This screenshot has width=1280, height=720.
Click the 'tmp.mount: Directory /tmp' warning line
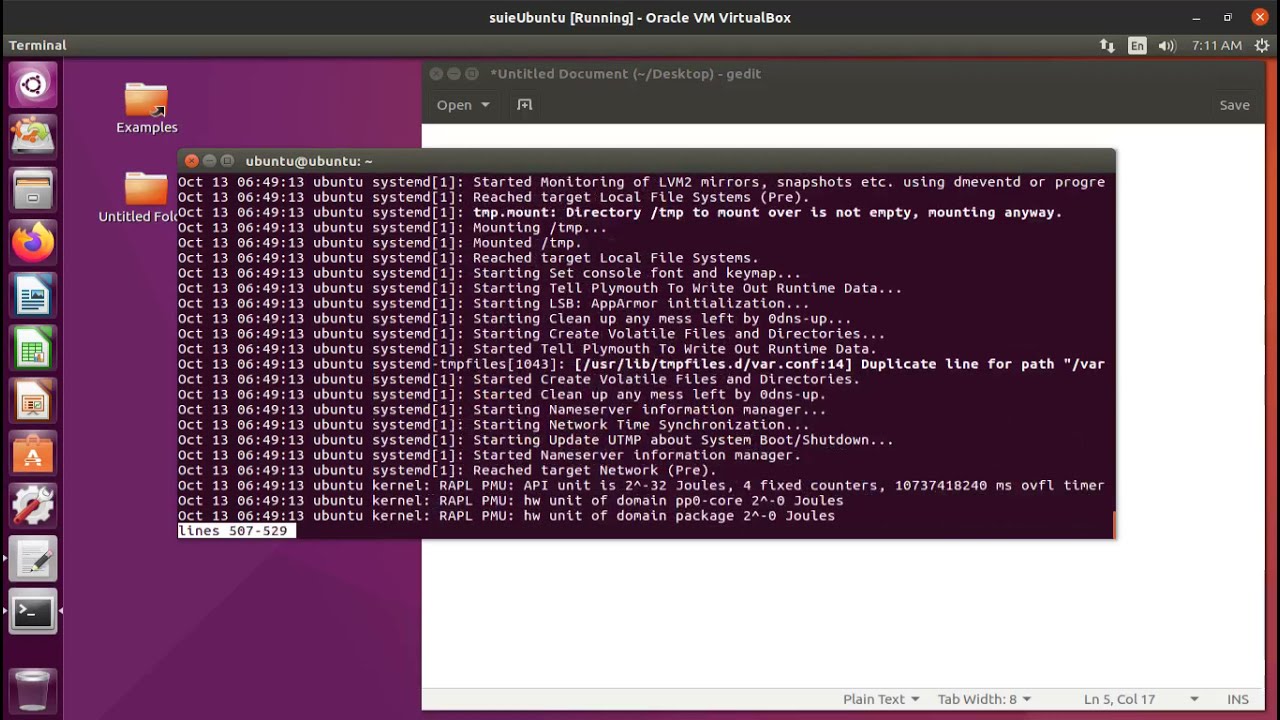(620, 212)
